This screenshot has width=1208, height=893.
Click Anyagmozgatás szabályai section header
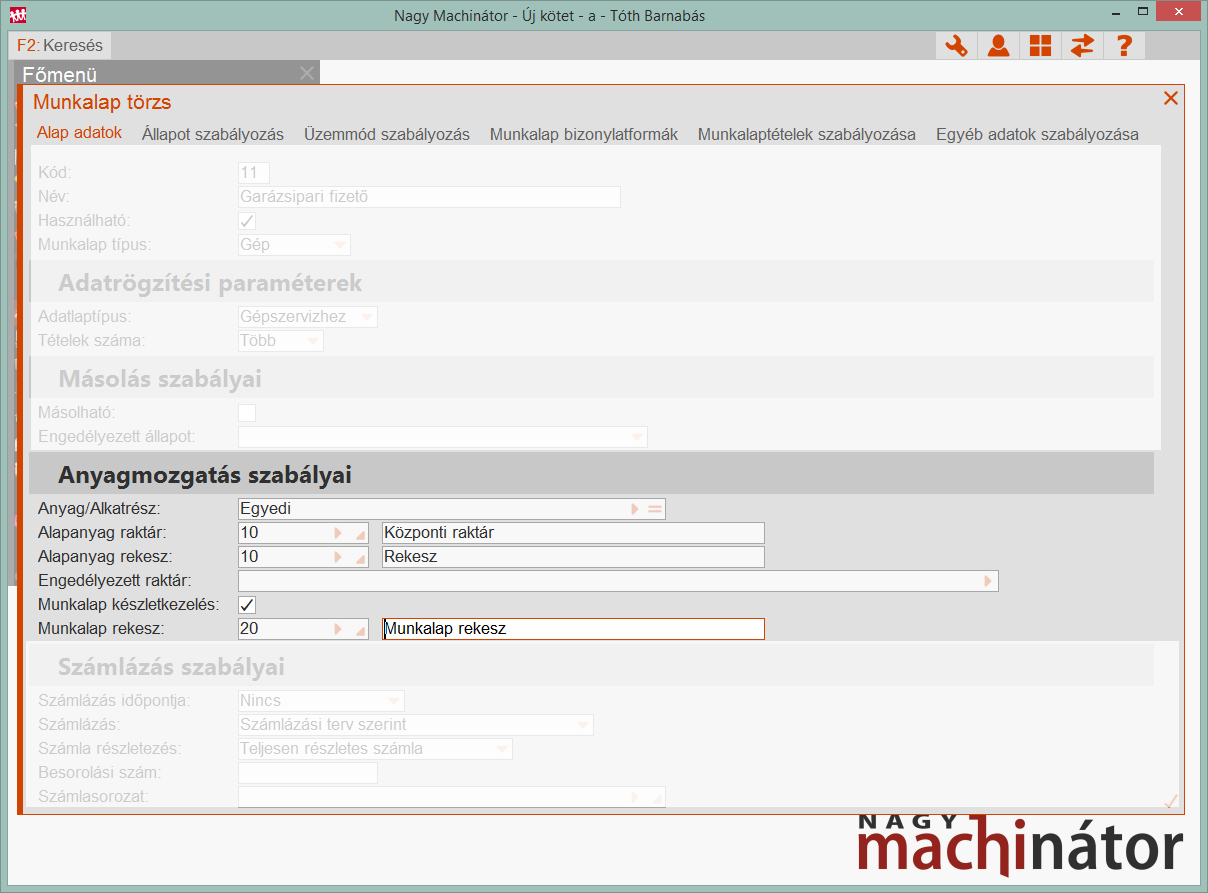(591, 474)
